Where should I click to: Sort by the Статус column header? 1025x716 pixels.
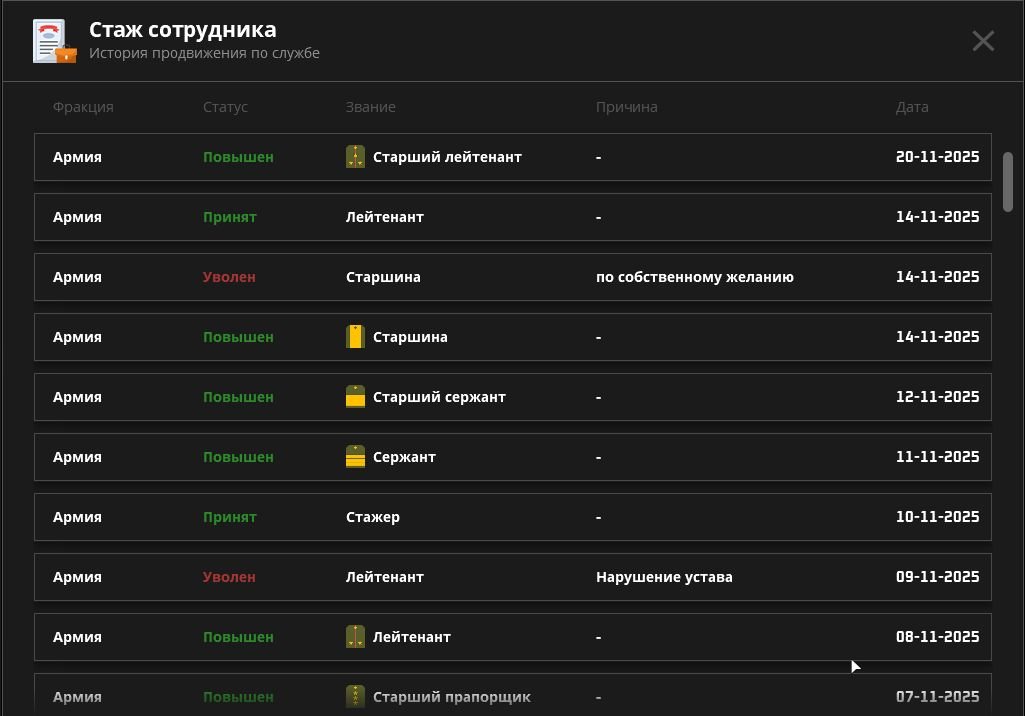pos(225,107)
